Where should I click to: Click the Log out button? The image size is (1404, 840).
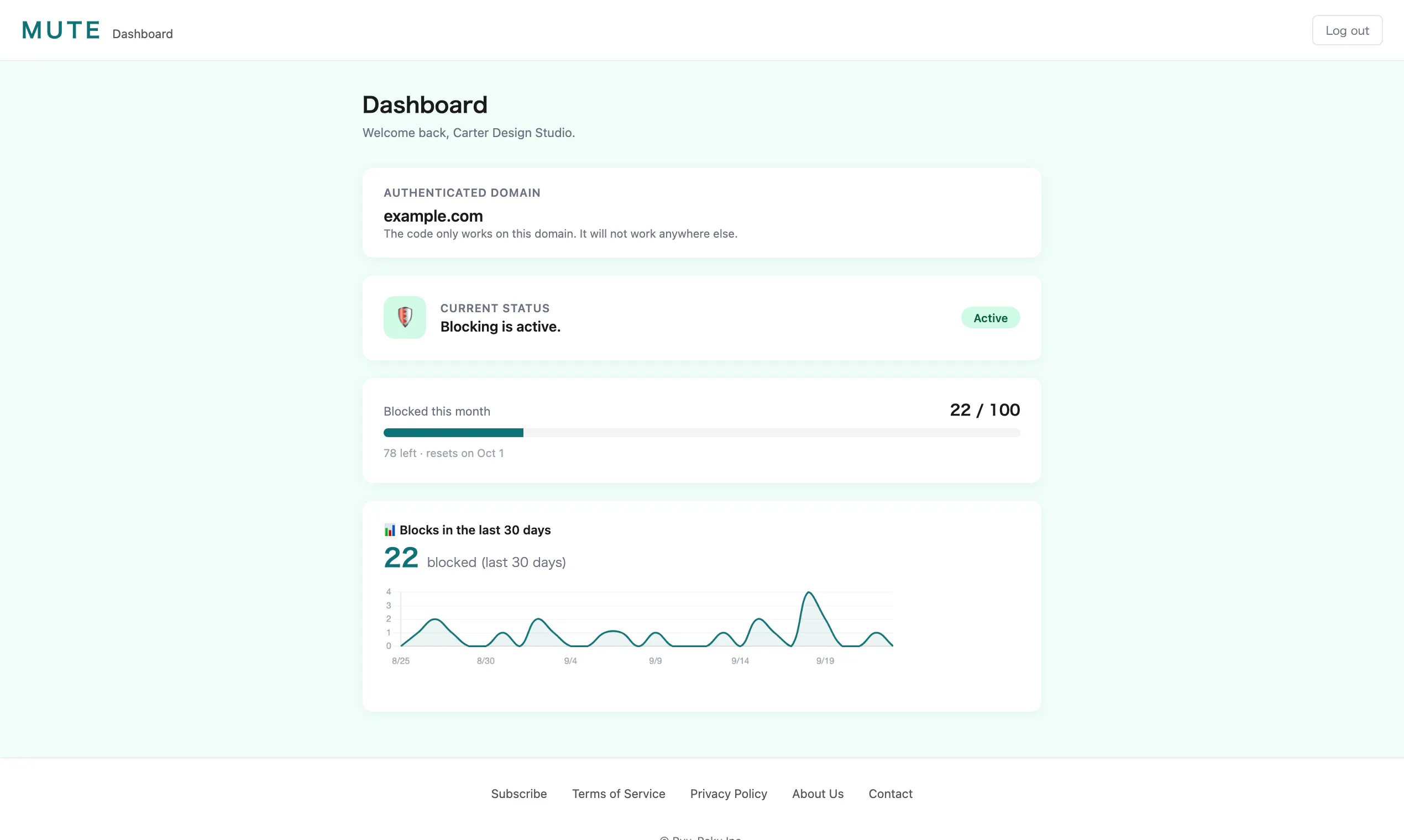point(1347,30)
